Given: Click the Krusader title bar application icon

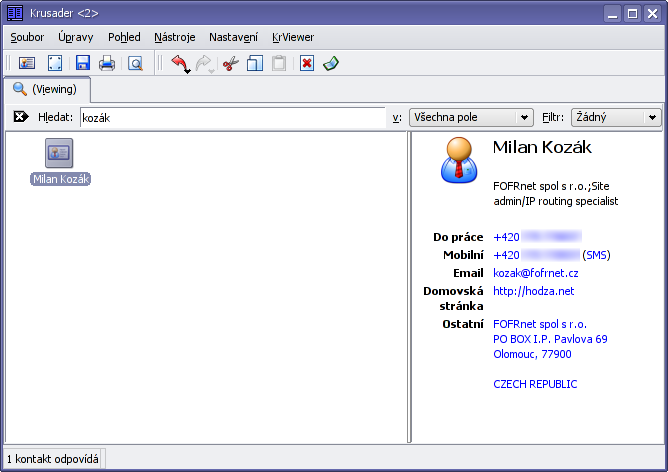Looking at the screenshot, I should click(15, 13).
